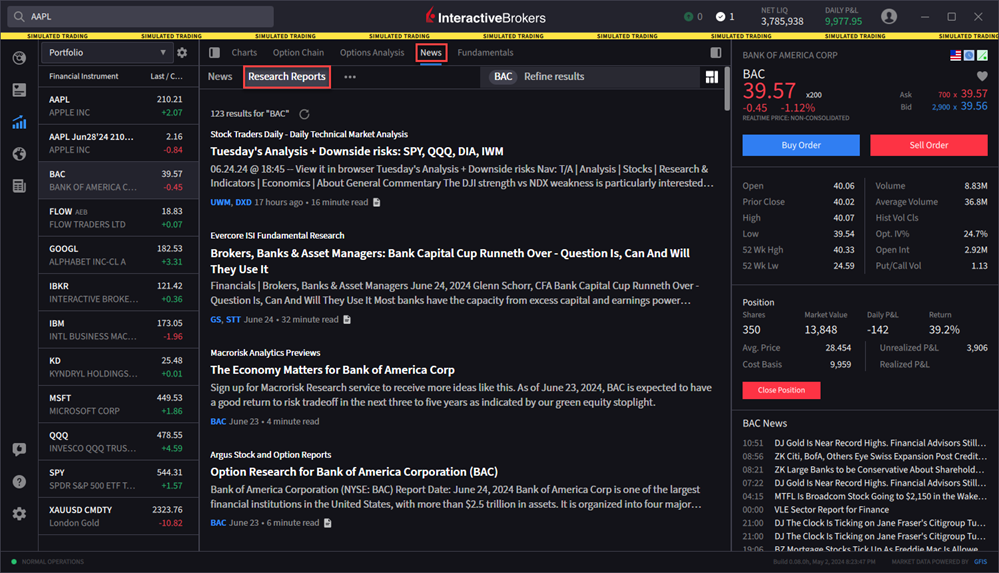Click the AAPL search input field
Image resolution: width=999 pixels, height=573 pixels.
point(141,17)
